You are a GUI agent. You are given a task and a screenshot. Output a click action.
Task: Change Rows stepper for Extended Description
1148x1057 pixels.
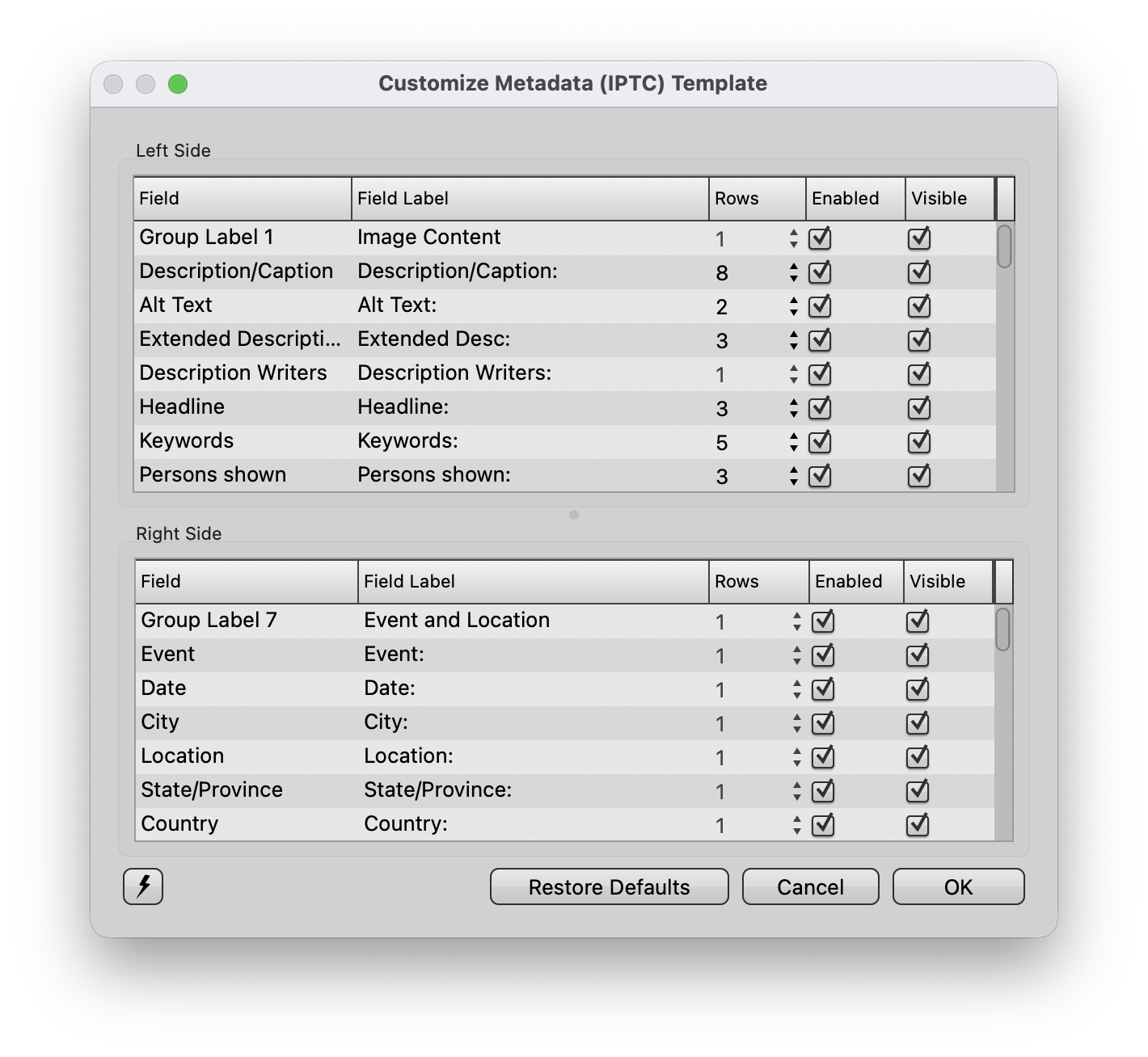click(x=794, y=340)
